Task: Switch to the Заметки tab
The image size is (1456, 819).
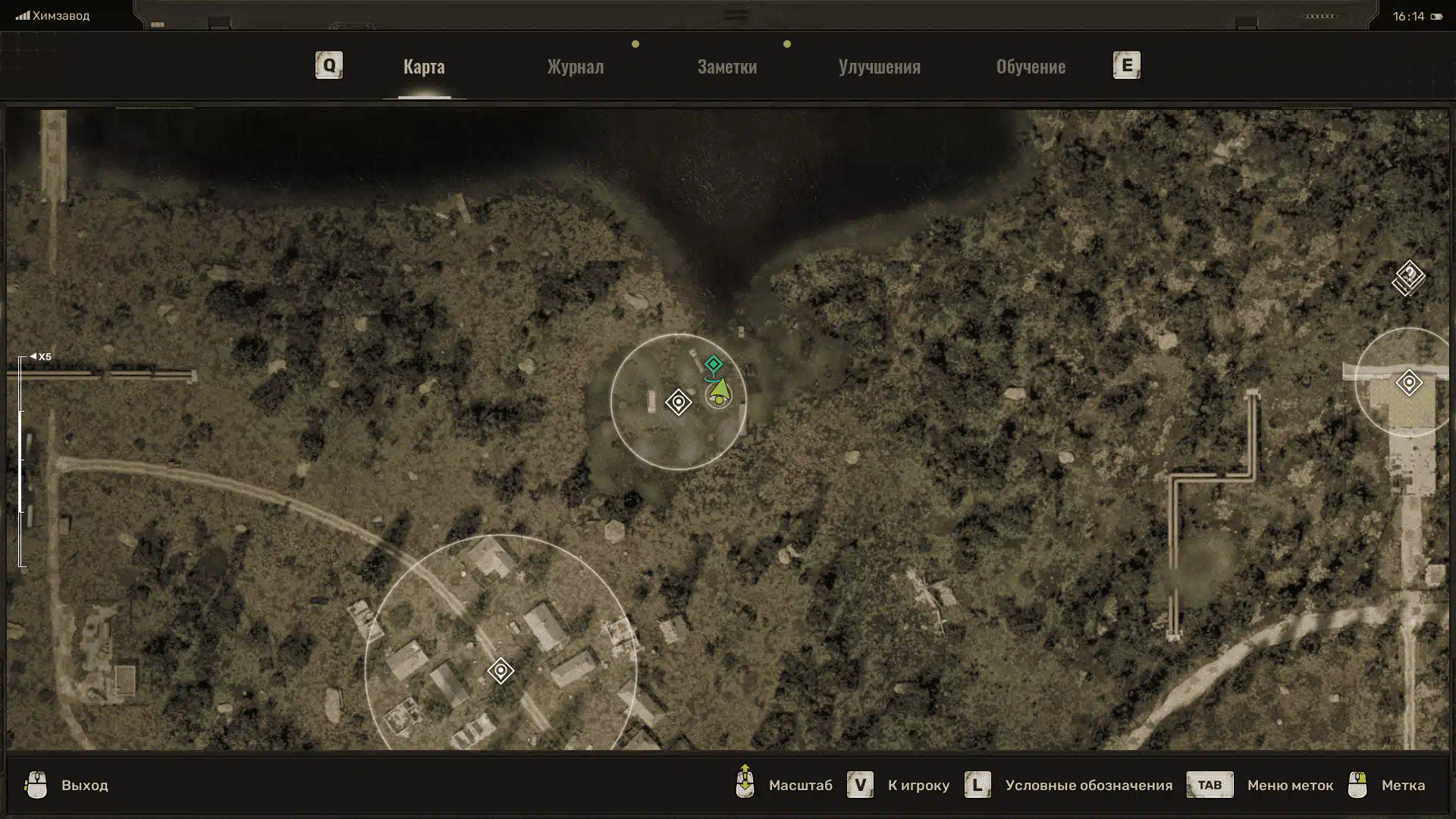Action: coord(726,67)
